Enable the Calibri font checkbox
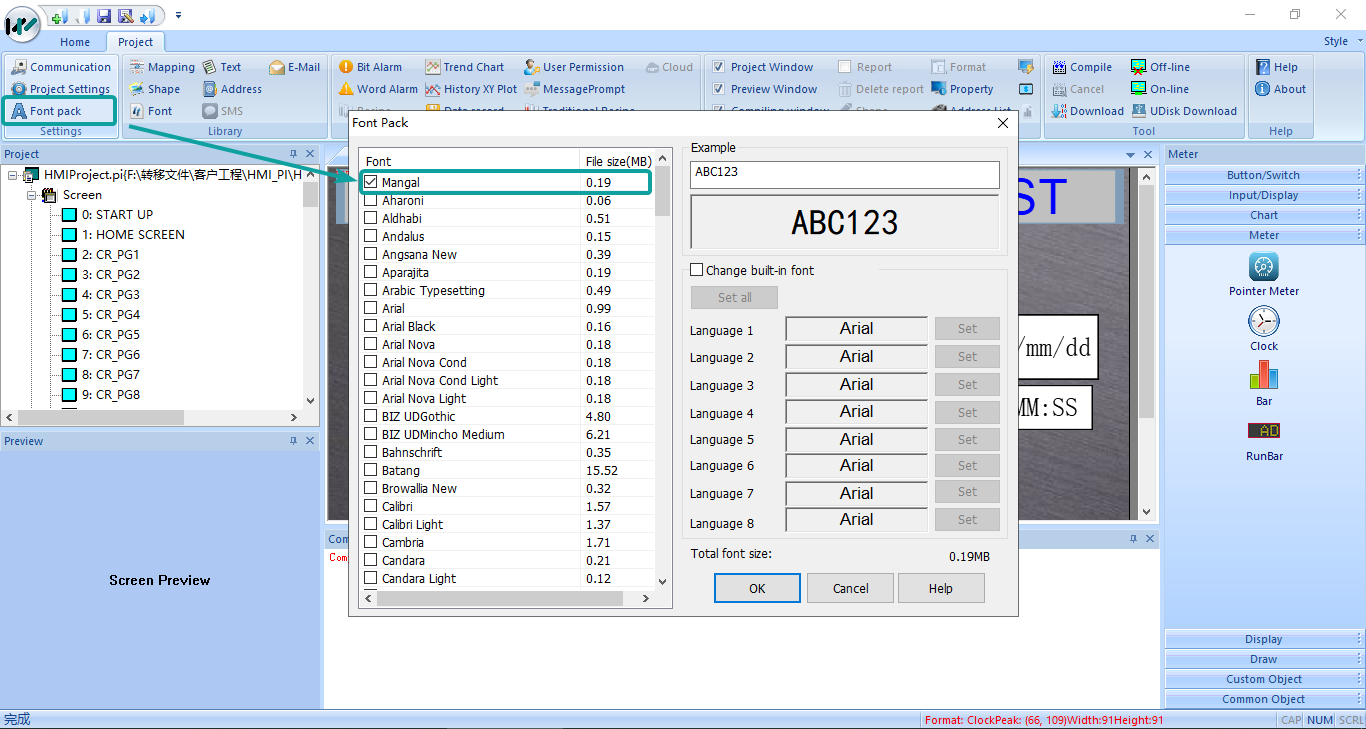Image resolution: width=1366 pixels, height=729 pixels. pos(371,506)
